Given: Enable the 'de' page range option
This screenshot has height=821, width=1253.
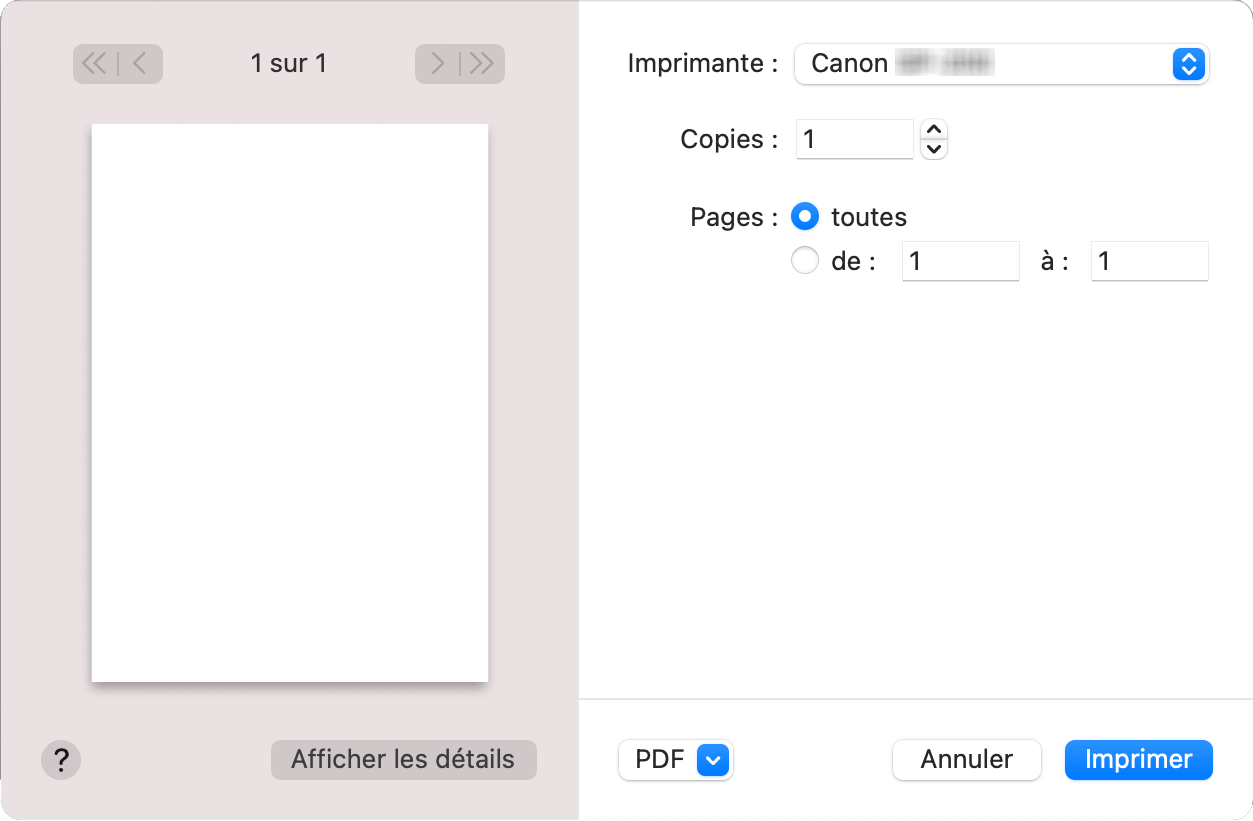Looking at the screenshot, I should click(x=805, y=260).
